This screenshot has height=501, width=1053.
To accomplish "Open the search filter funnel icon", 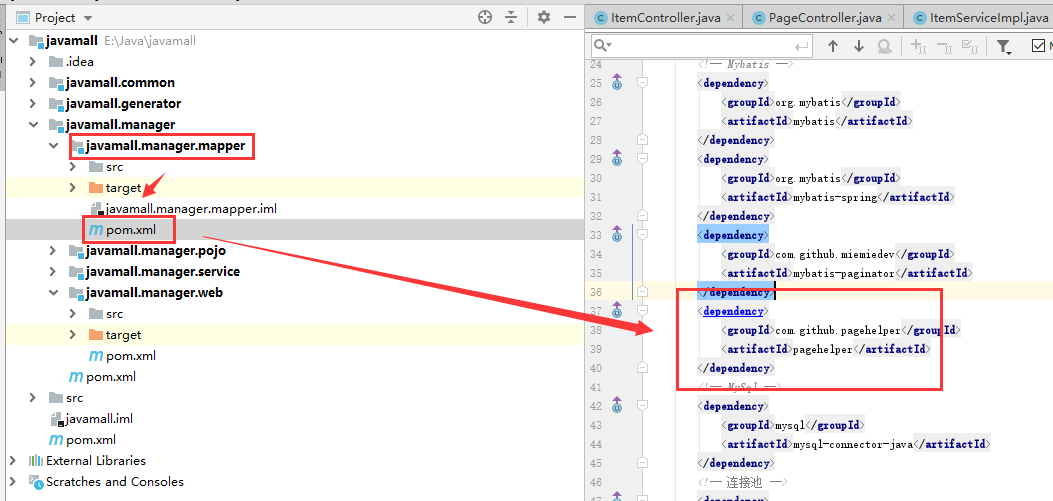I will [x=1004, y=46].
